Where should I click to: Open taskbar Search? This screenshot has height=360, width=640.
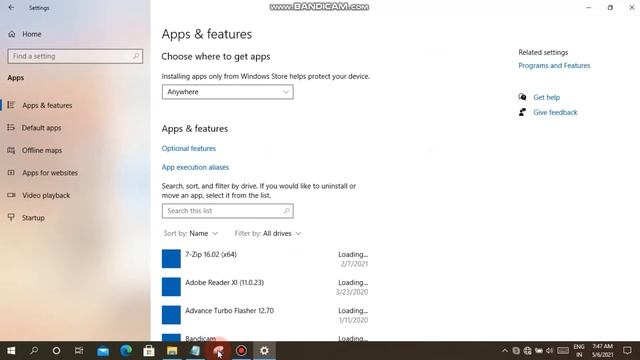34,351
